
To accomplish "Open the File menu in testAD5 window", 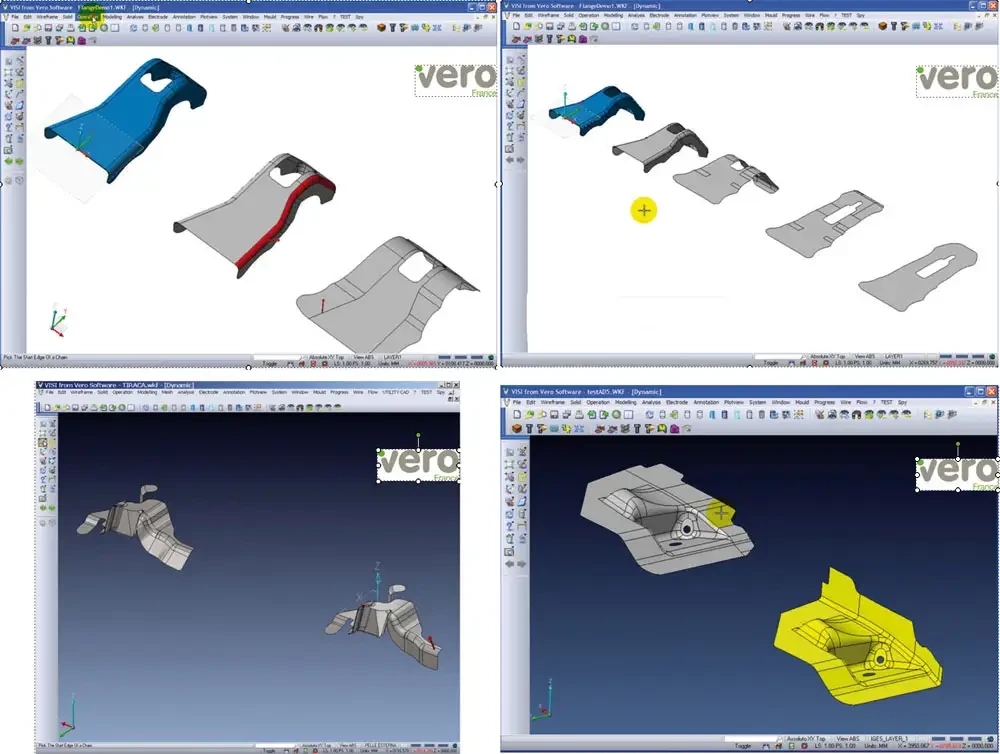I will 517,403.
